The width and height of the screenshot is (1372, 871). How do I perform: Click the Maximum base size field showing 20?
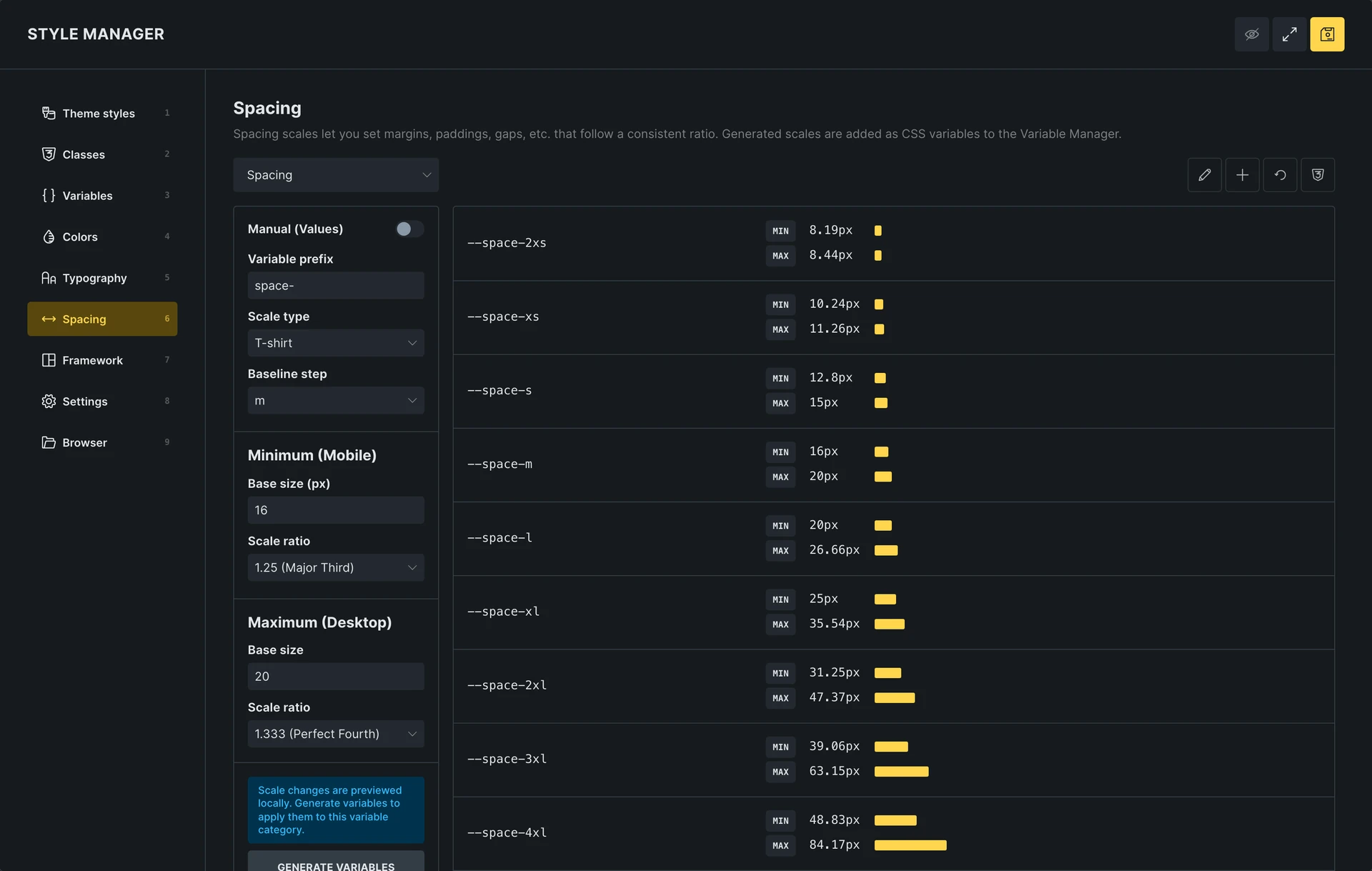point(336,676)
